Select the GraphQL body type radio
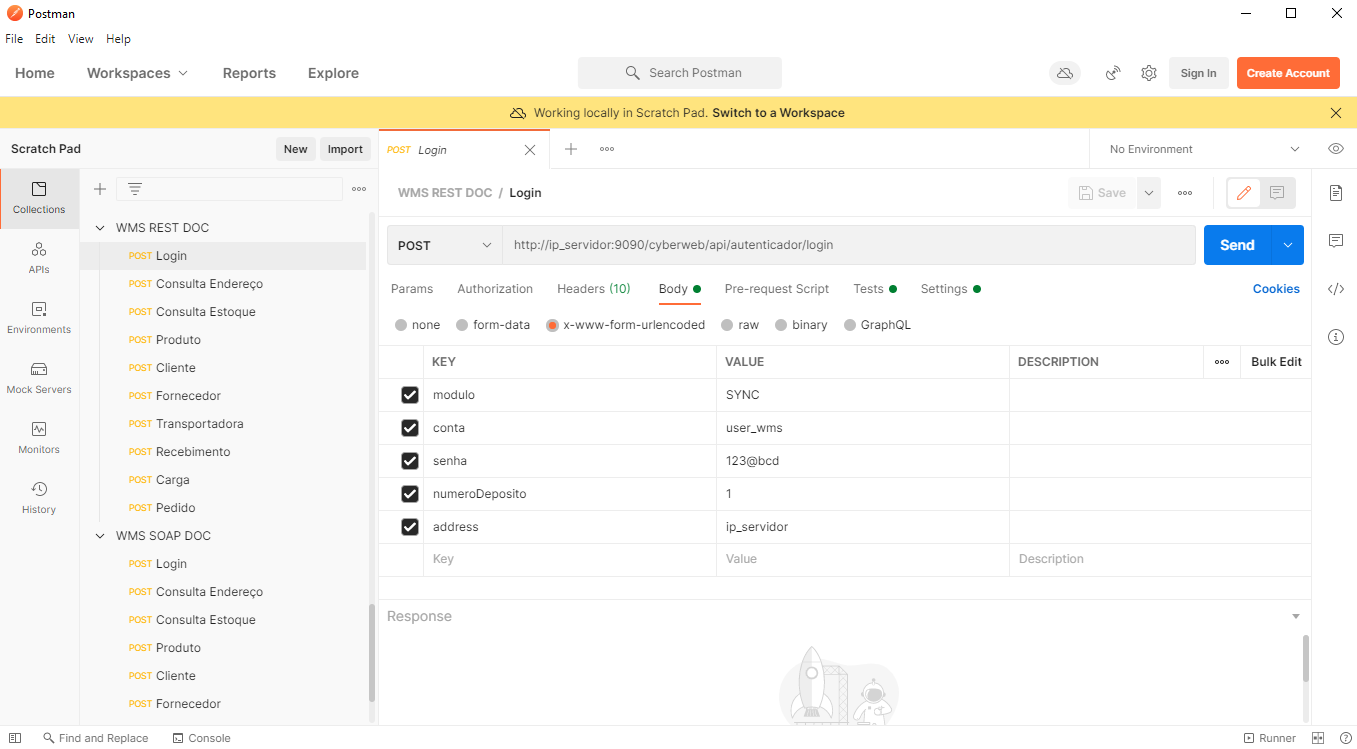This screenshot has width=1357, height=749. 850,325
